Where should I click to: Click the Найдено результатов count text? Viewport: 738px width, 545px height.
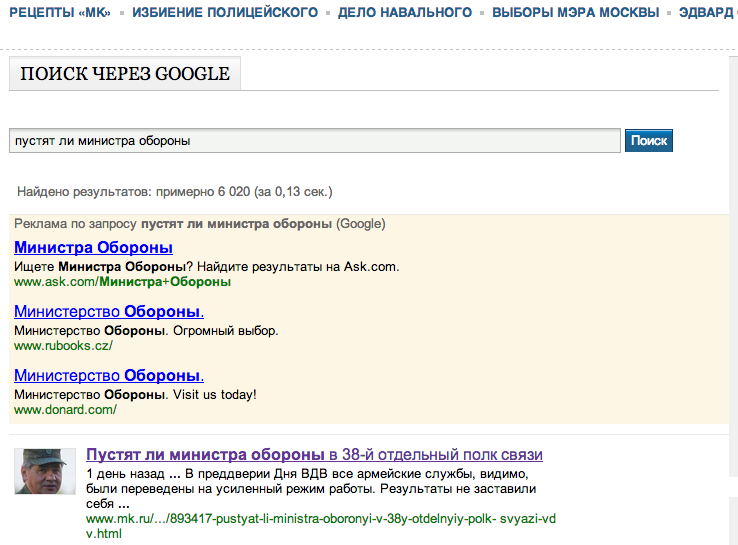(x=174, y=191)
